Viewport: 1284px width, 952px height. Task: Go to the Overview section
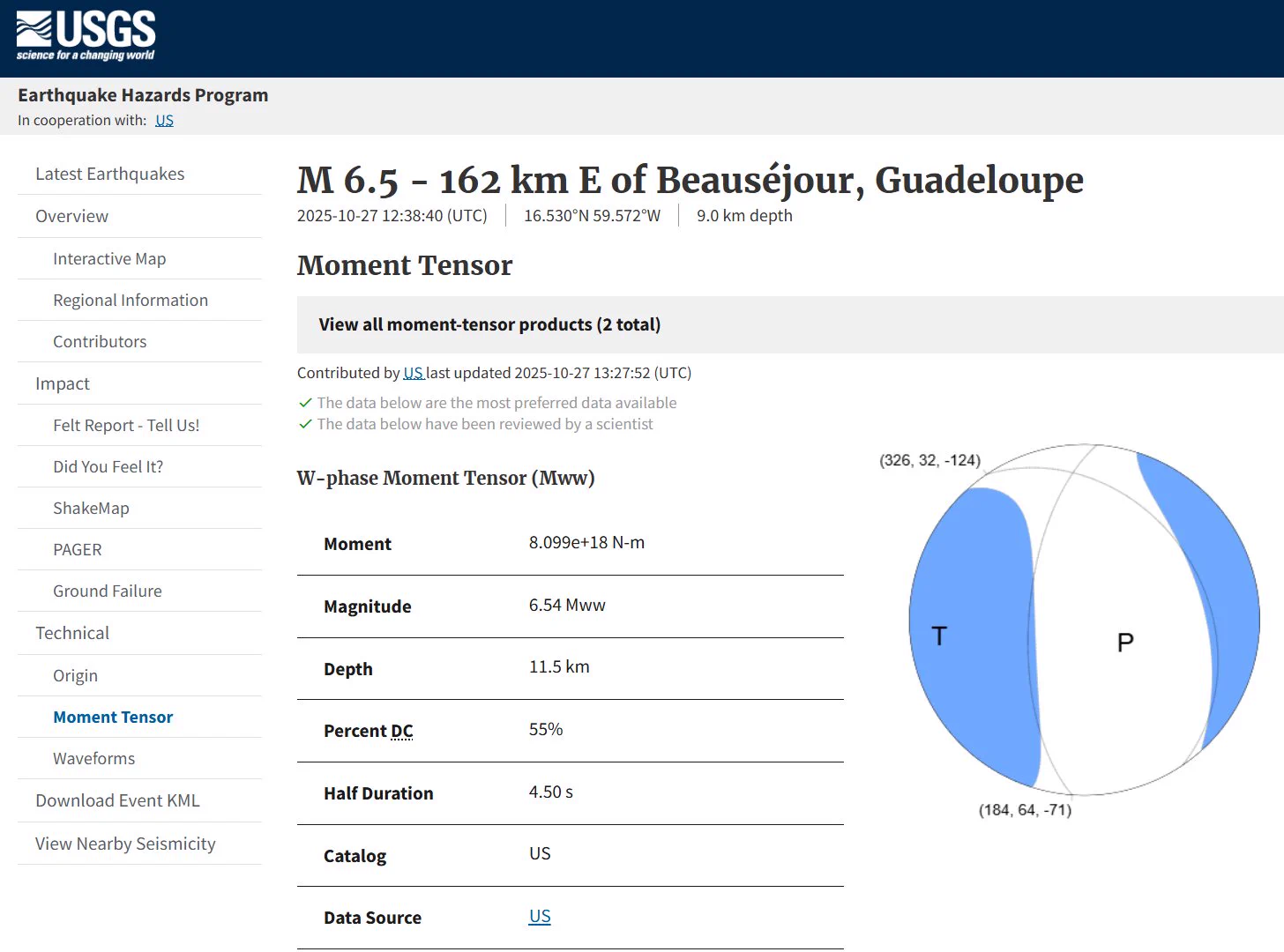pos(72,216)
